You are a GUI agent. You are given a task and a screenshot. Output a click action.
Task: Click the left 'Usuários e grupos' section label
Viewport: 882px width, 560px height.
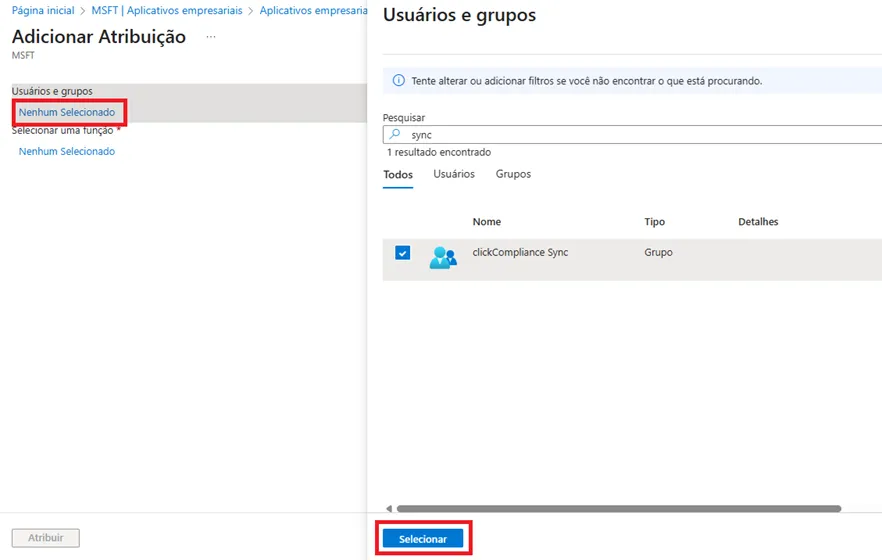click(52, 91)
